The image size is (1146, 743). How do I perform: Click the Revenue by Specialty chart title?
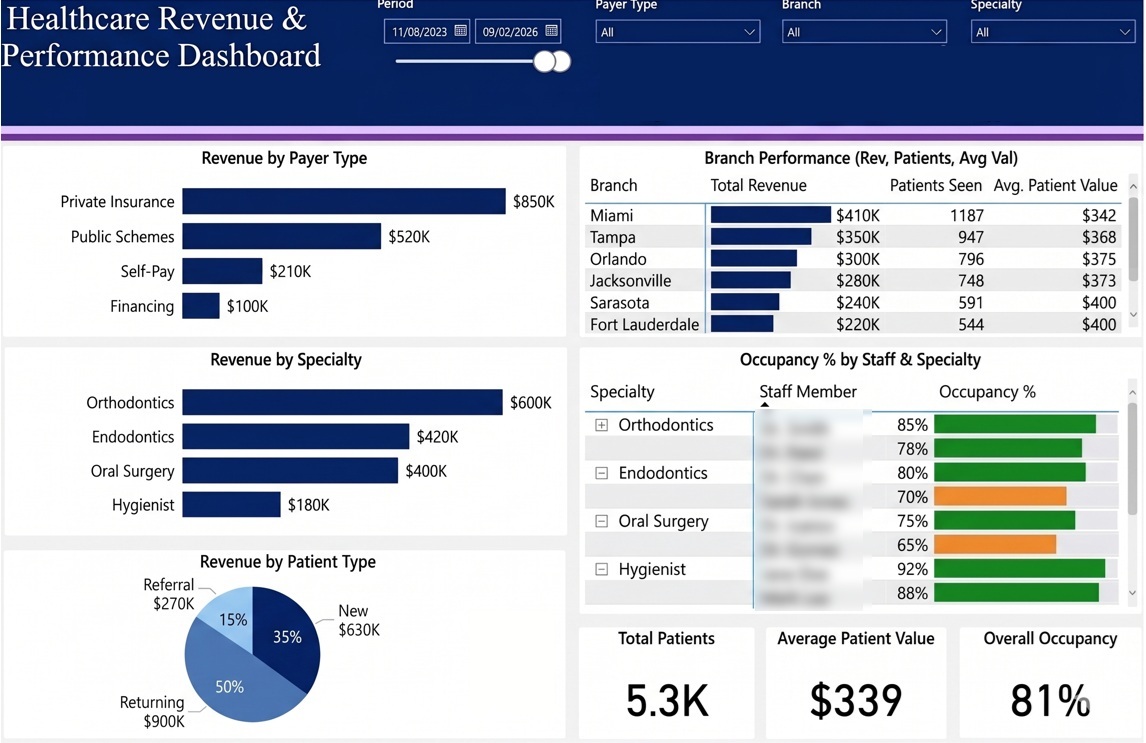point(286,360)
